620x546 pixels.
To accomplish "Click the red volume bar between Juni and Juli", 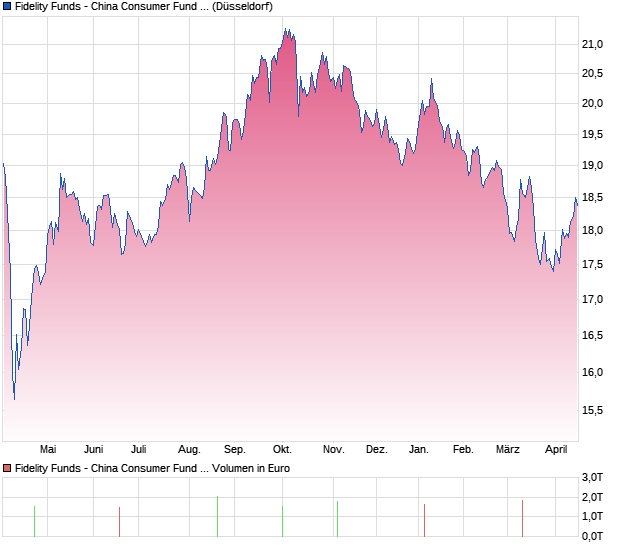I will point(119,522).
